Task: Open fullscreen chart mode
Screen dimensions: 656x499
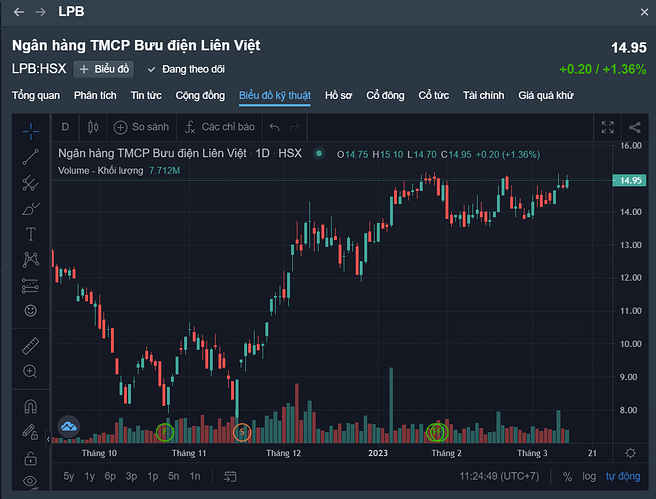Action: tap(607, 127)
